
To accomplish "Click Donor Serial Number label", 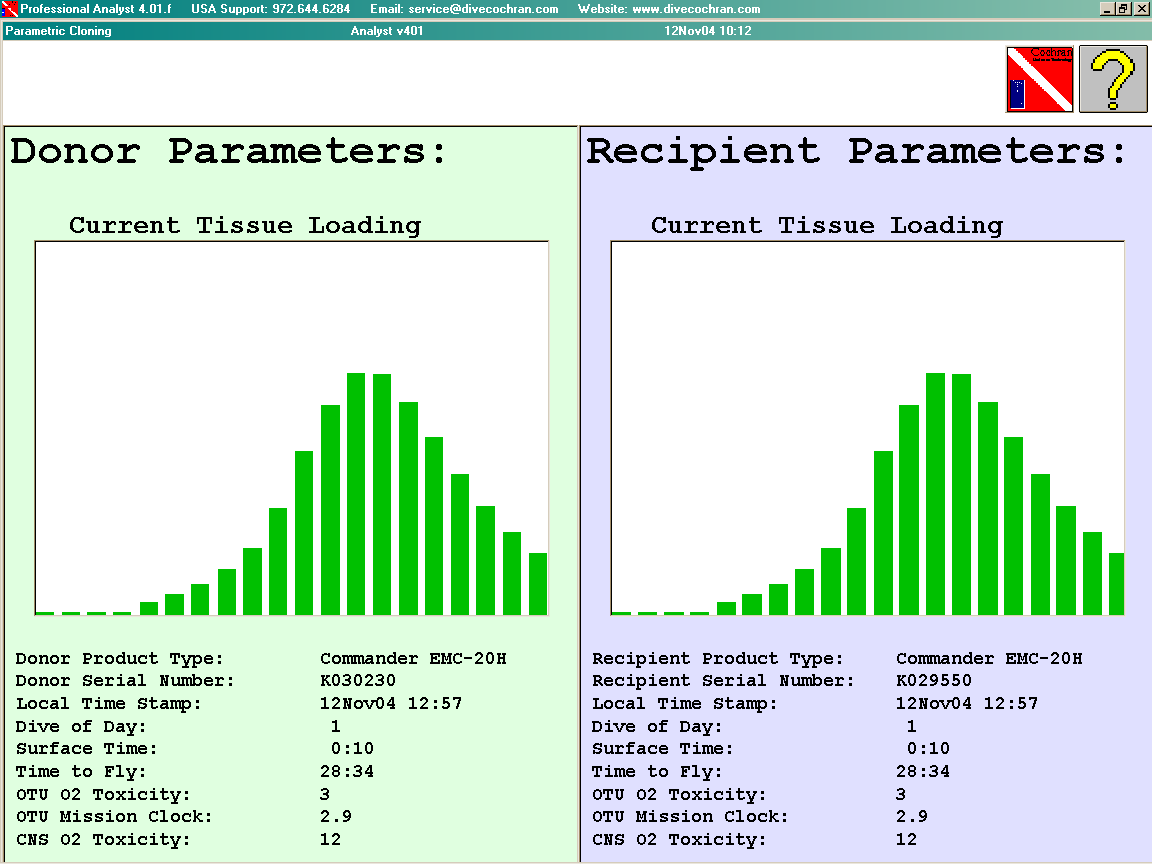I will 125,680.
